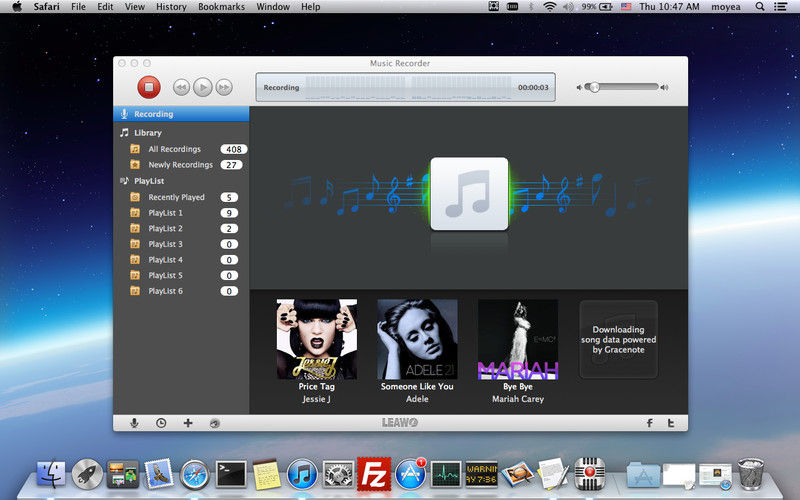Open the History menu

coord(171,7)
